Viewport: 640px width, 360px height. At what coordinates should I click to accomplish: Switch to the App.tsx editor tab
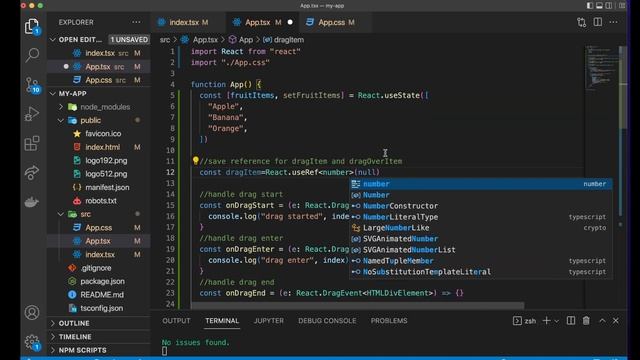click(x=262, y=22)
